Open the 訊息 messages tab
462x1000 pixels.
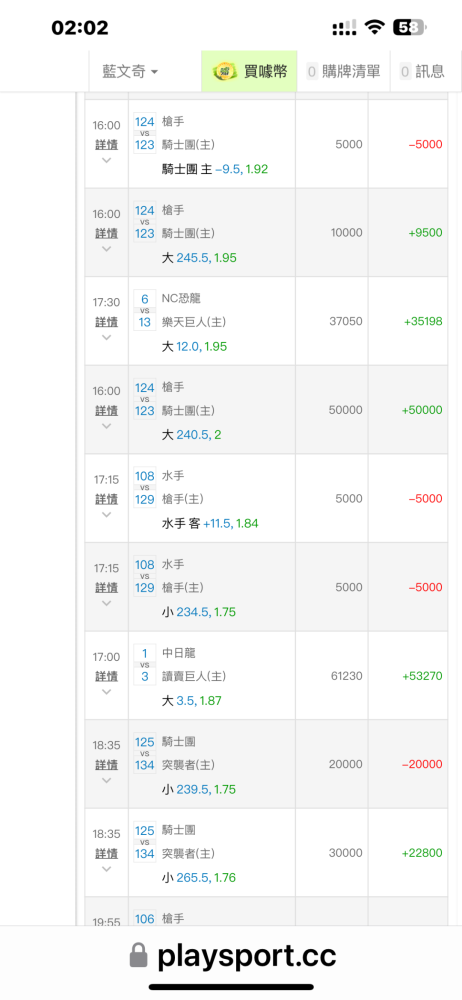coord(422,71)
